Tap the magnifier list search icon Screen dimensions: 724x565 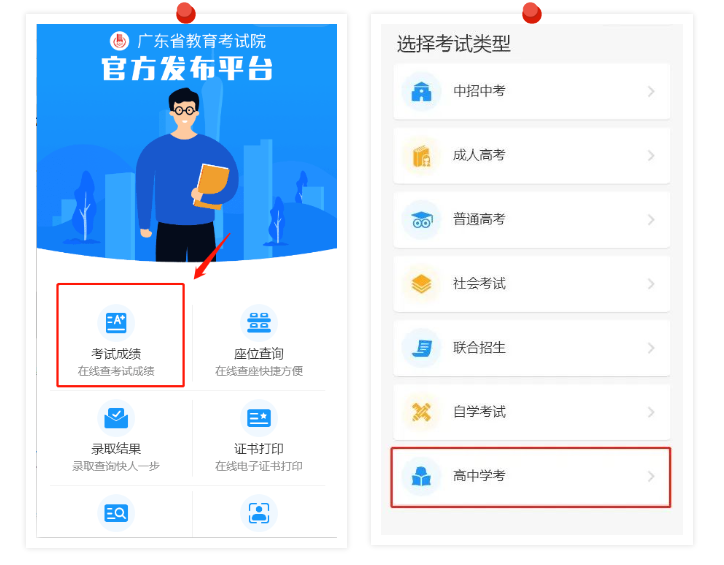pos(116,513)
